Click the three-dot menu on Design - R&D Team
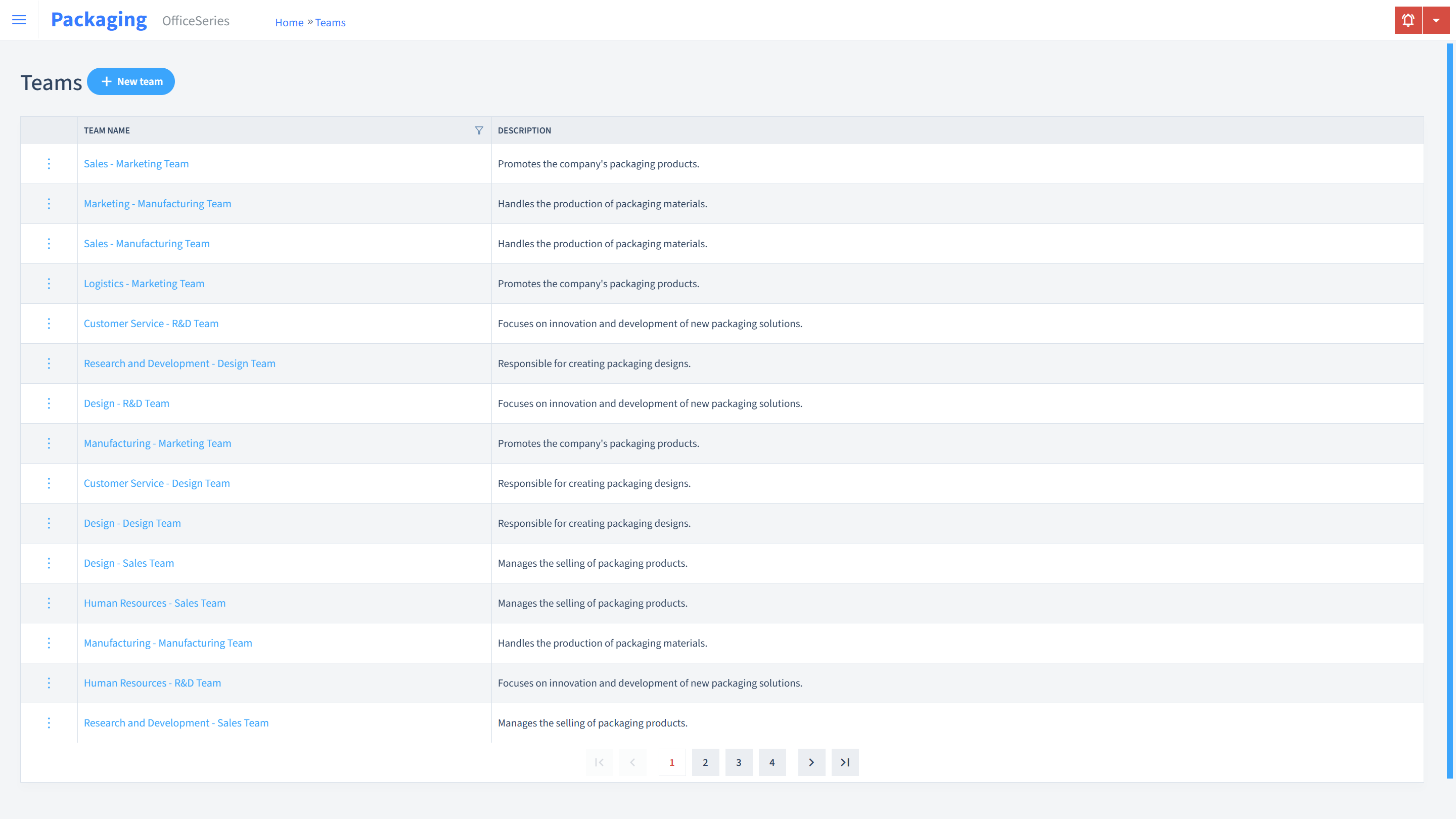 (x=49, y=403)
